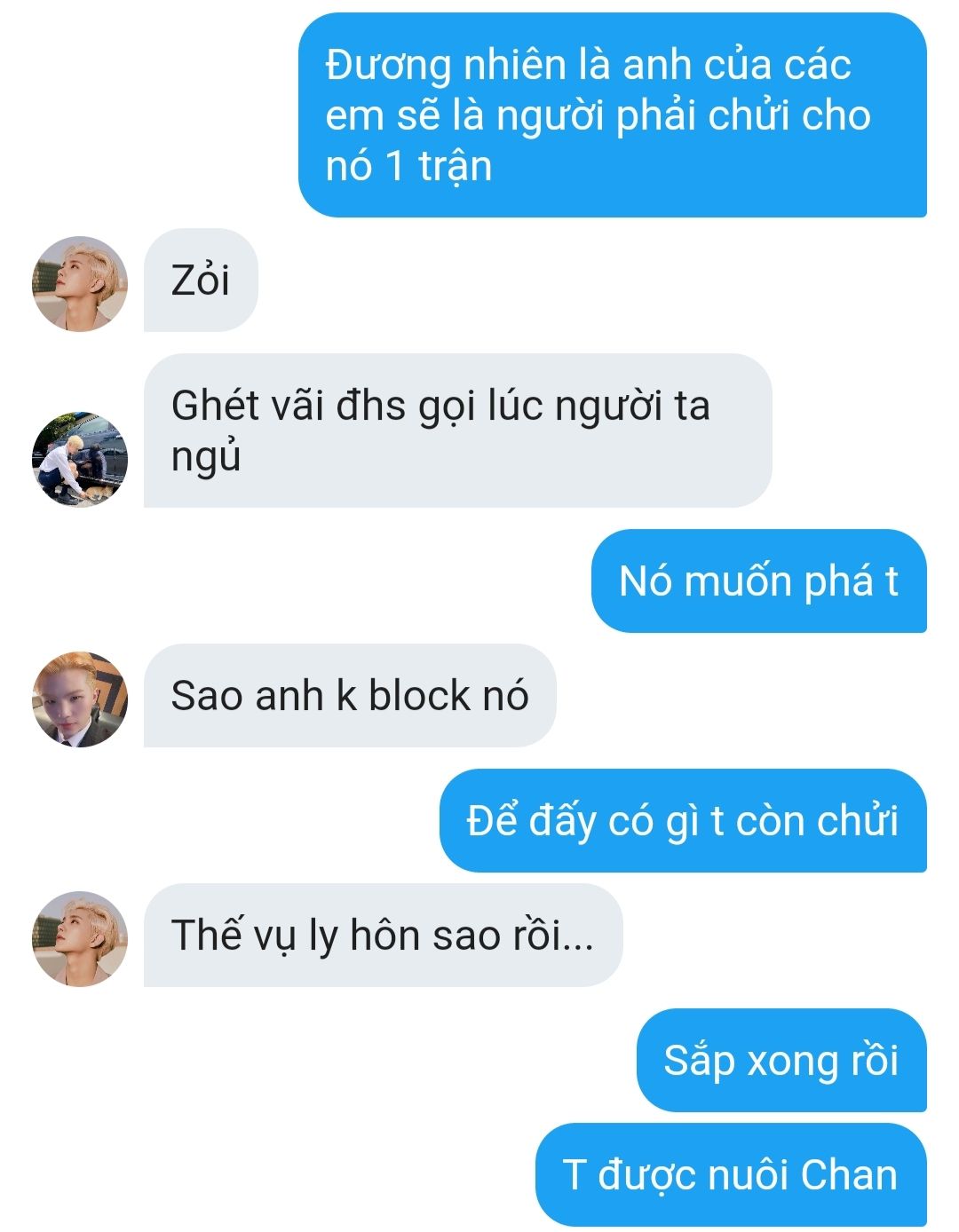The width and height of the screenshot is (959, 1232).
Task: Click the word 'trận' in the top message
Action: [456, 167]
